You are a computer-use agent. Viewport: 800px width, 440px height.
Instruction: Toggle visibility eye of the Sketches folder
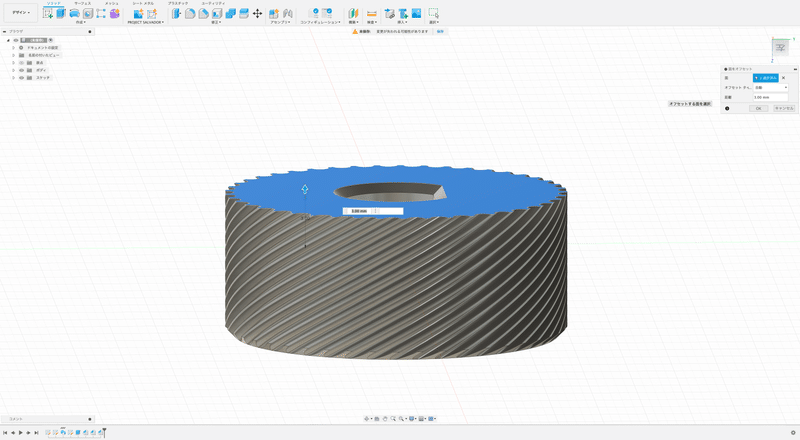[21, 78]
